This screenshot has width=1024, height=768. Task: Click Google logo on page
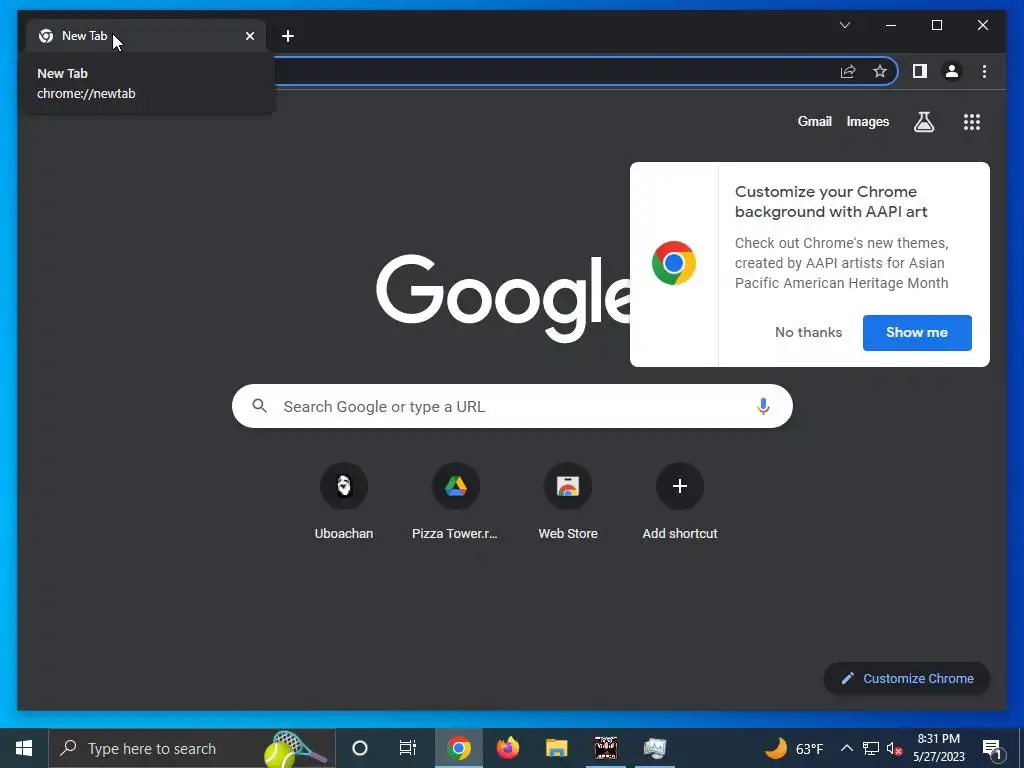pyautogui.click(x=504, y=297)
